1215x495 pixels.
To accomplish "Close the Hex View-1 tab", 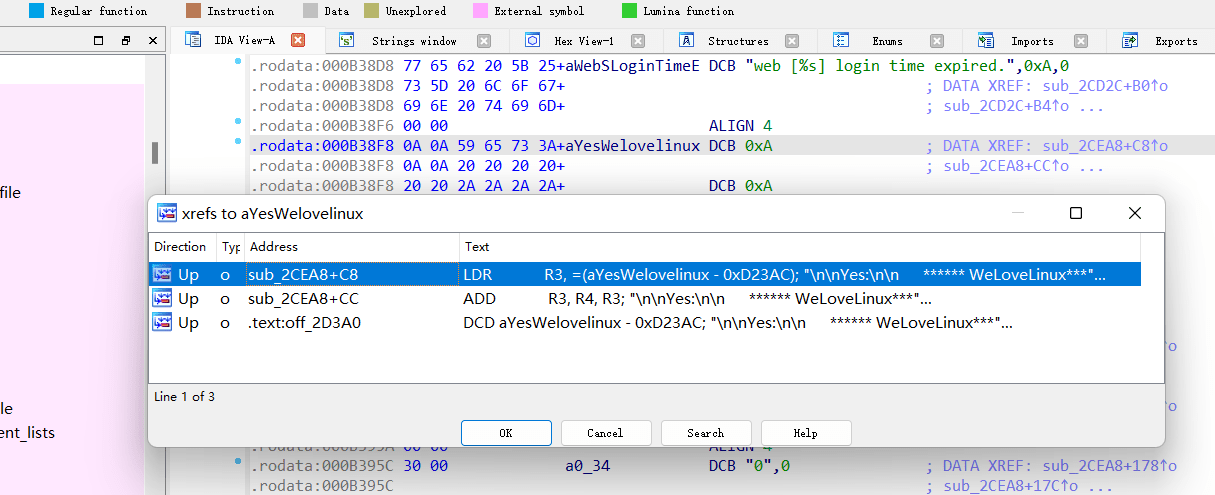I will [x=638, y=41].
